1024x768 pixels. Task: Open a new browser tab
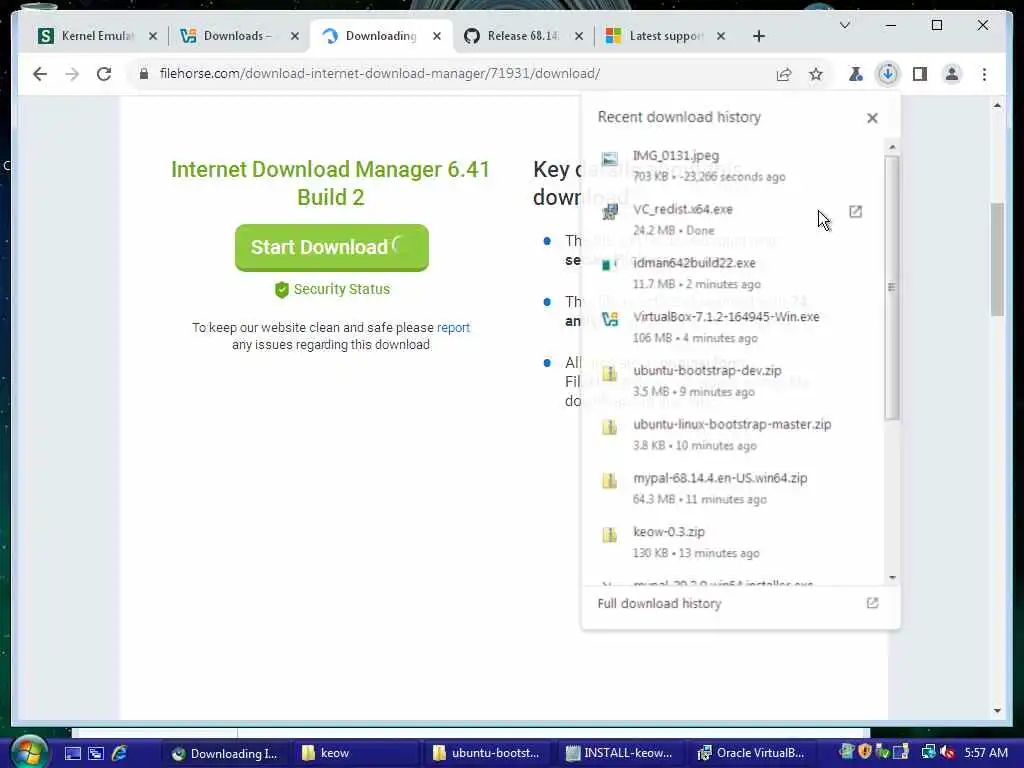[758, 36]
